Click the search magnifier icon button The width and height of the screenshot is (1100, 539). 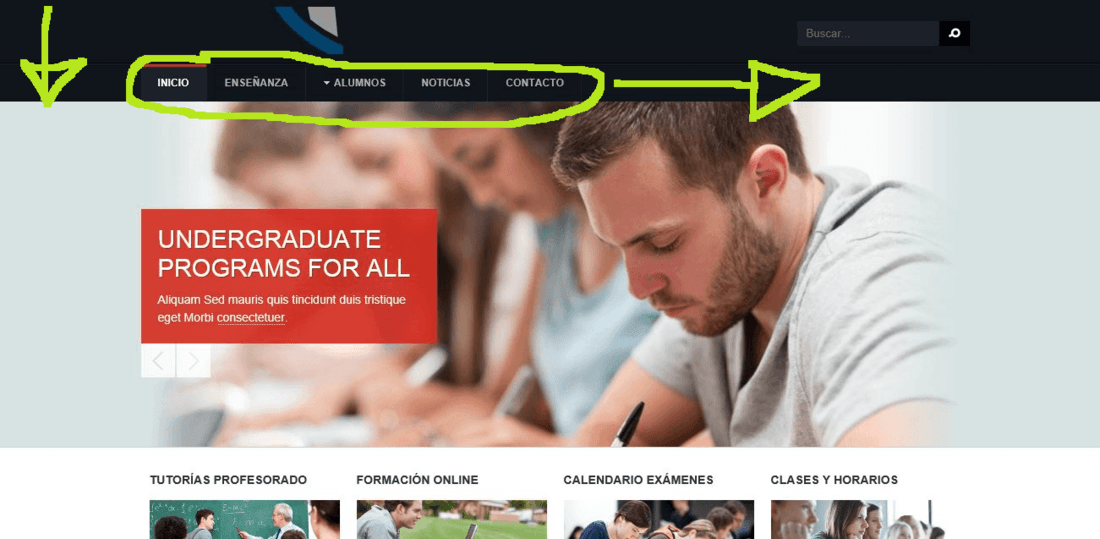(x=954, y=33)
